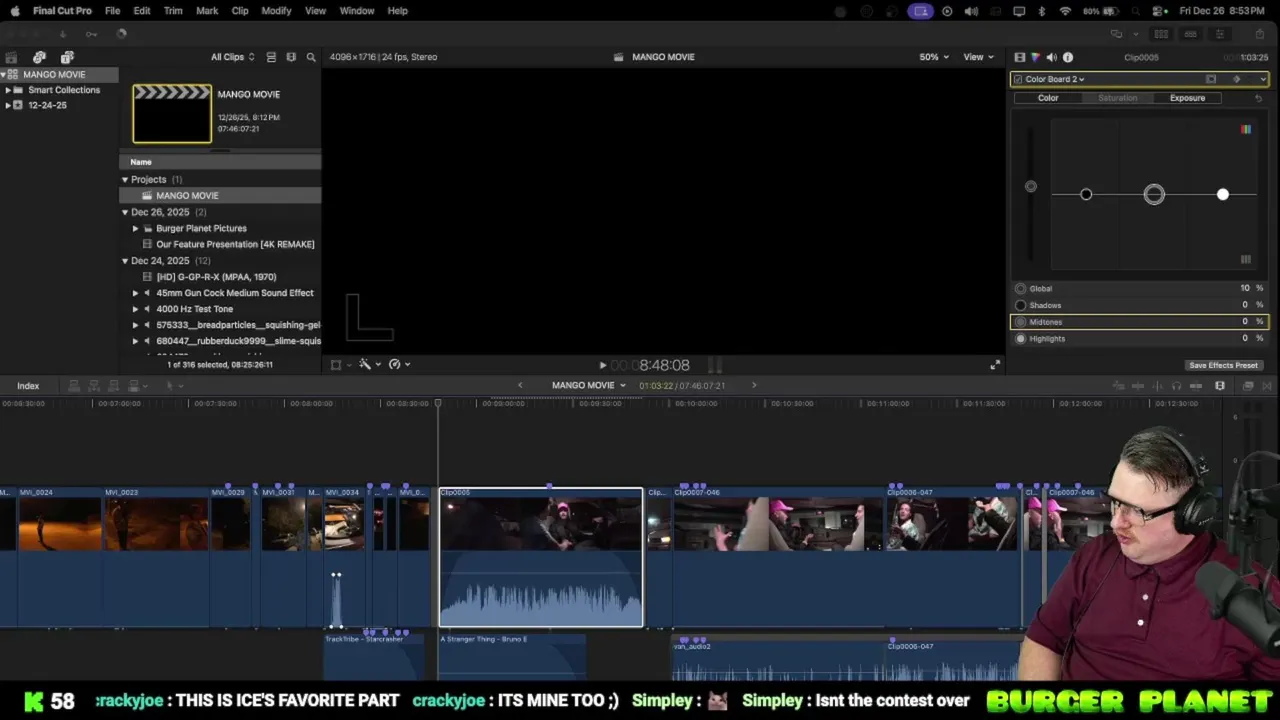Open the Effects browser icon in timeline
This screenshot has width=1280, height=720.
tap(1248, 386)
